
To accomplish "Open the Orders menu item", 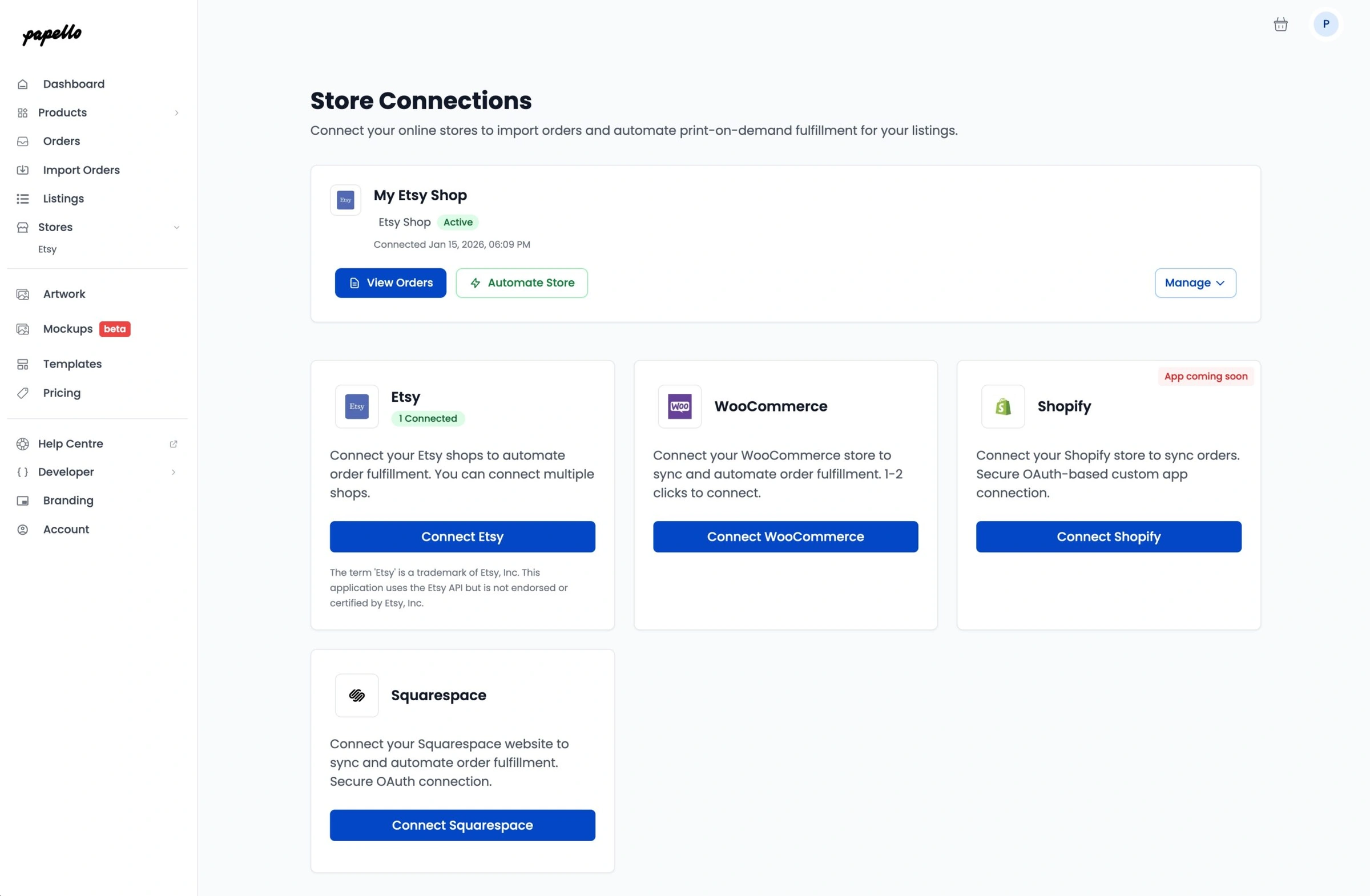I will click(x=61, y=141).
